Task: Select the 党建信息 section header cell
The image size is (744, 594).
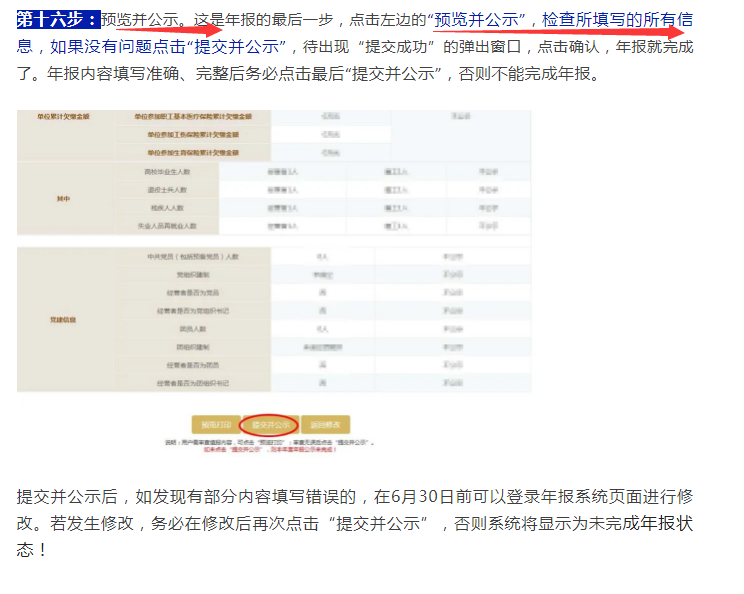Action: click(x=62, y=320)
